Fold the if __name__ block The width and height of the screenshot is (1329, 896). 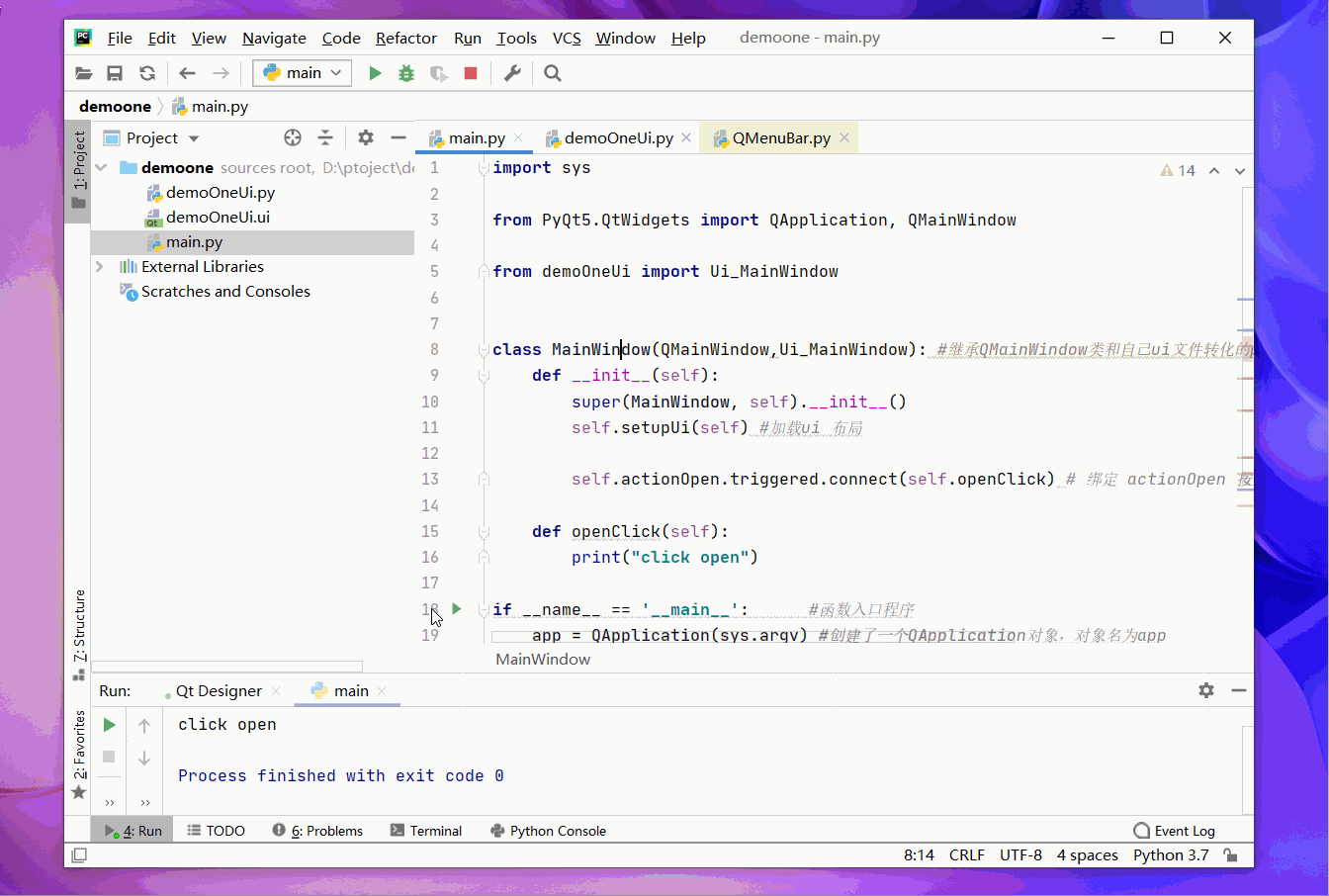tap(484, 609)
